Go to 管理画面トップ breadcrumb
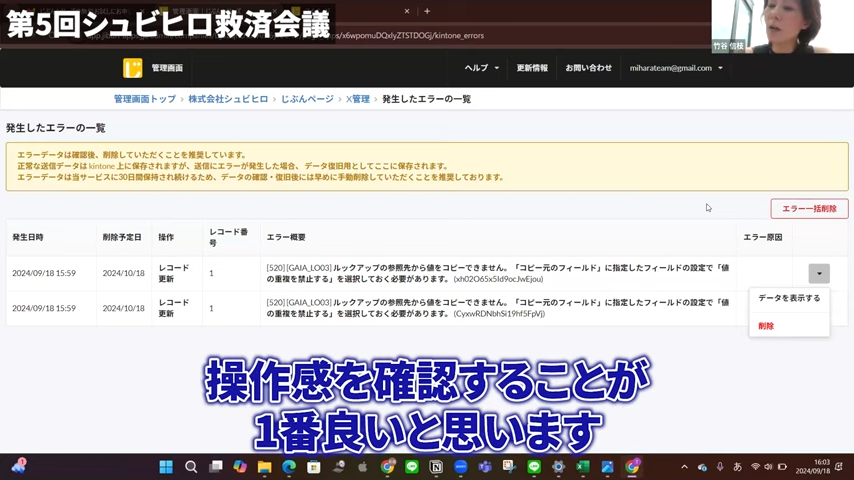 [x=145, y=99]
